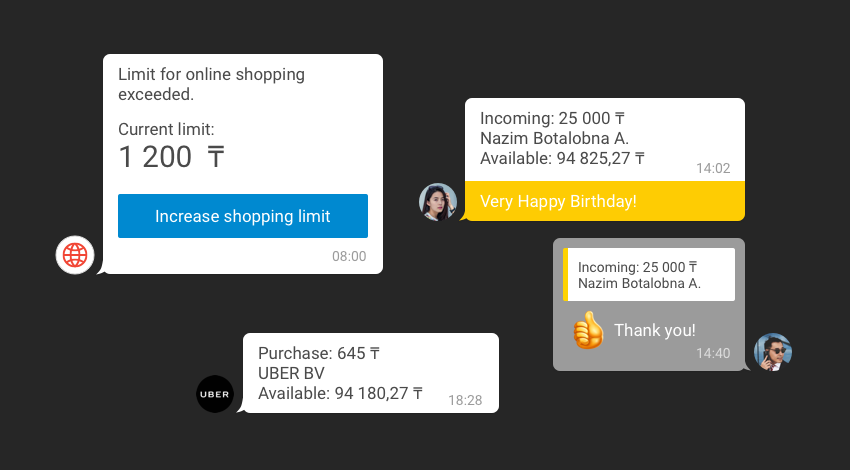This screenshot has width=851, height=472.
Task: Click 'Nazim Botalobna A.' in incoming transfer message
Action: coord(554,138)
